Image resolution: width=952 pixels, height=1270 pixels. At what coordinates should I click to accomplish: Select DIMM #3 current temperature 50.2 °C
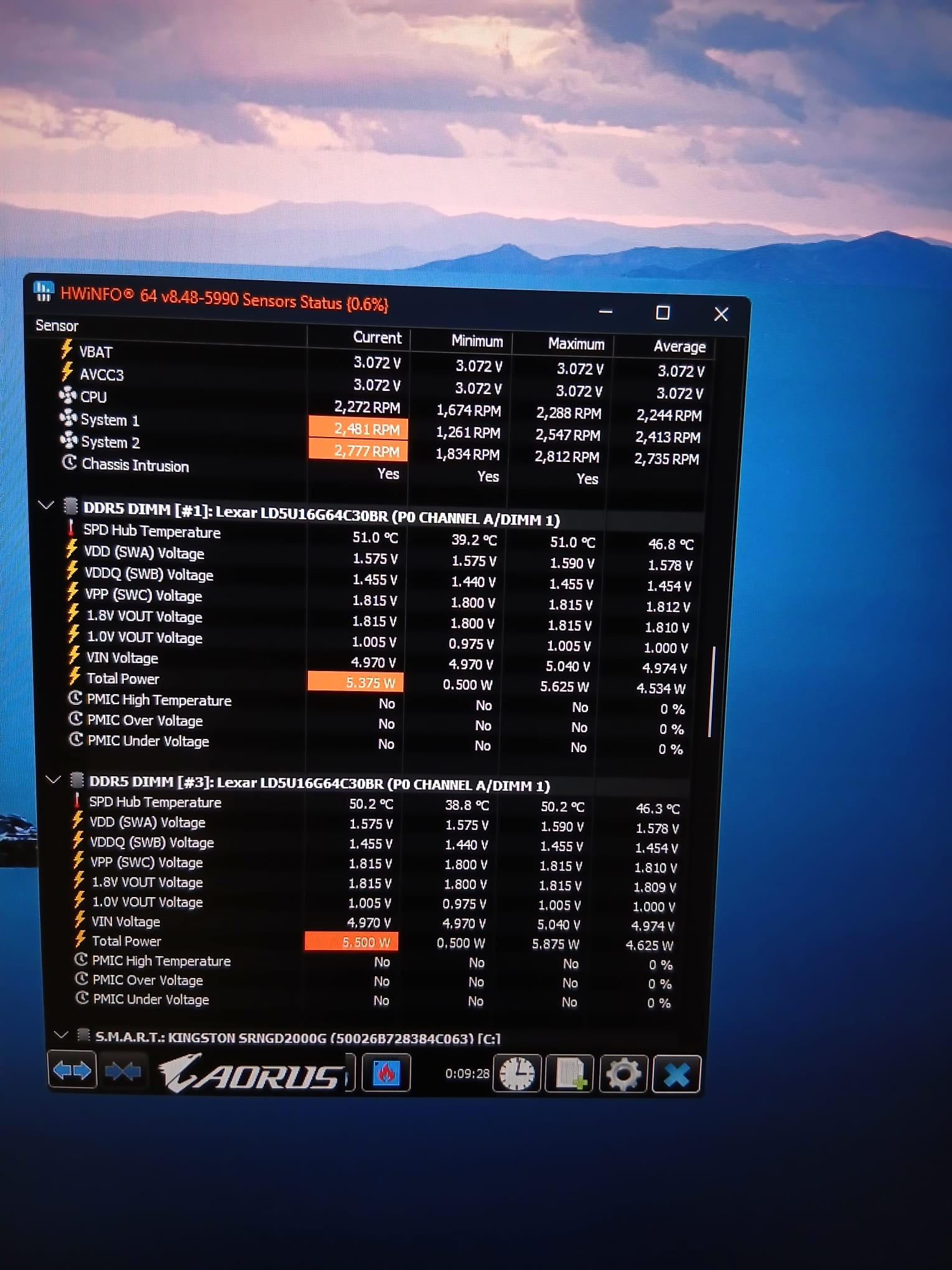pos(371,804)
